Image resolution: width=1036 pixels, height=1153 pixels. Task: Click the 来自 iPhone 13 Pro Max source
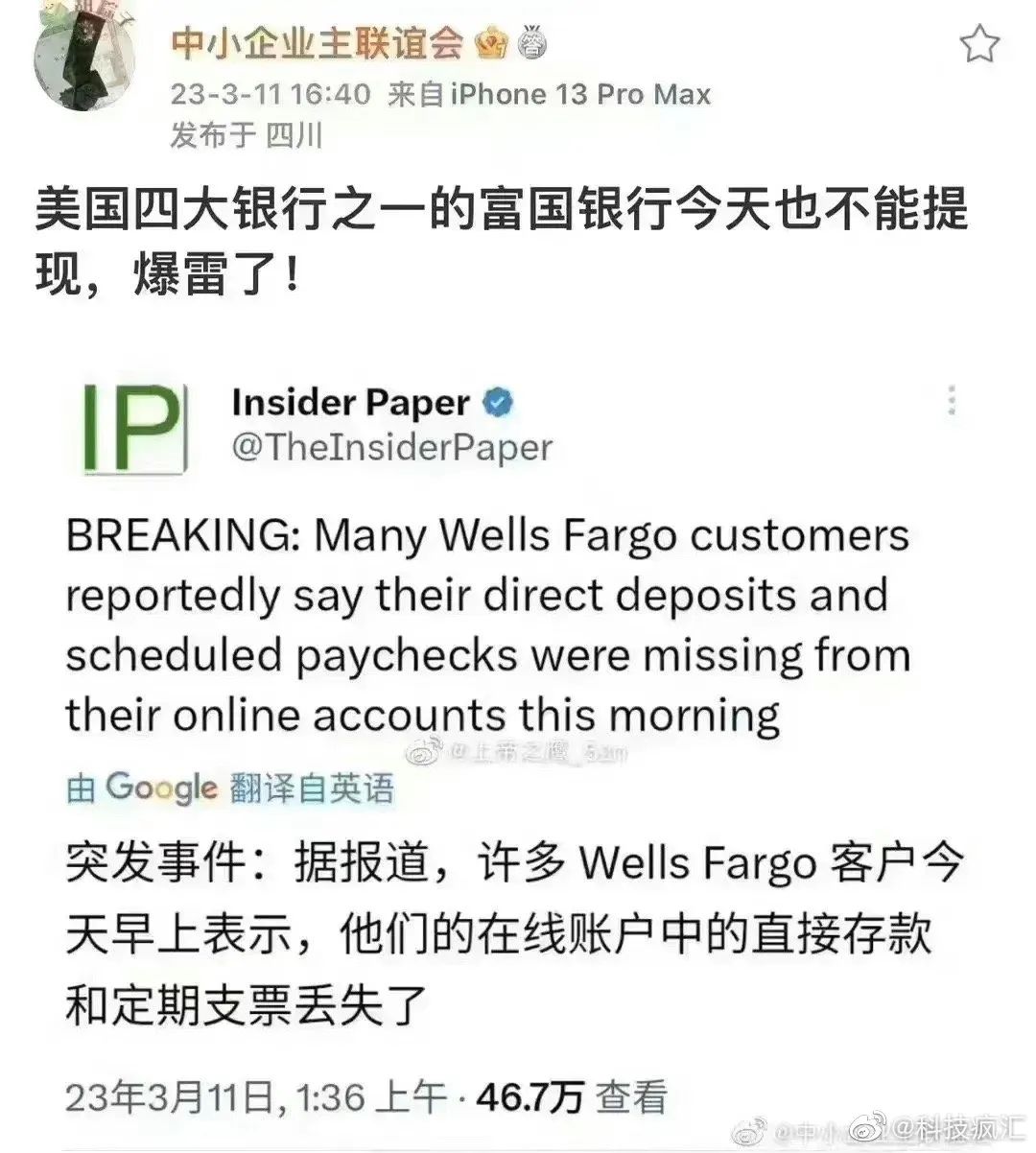[x=549, y=94]
